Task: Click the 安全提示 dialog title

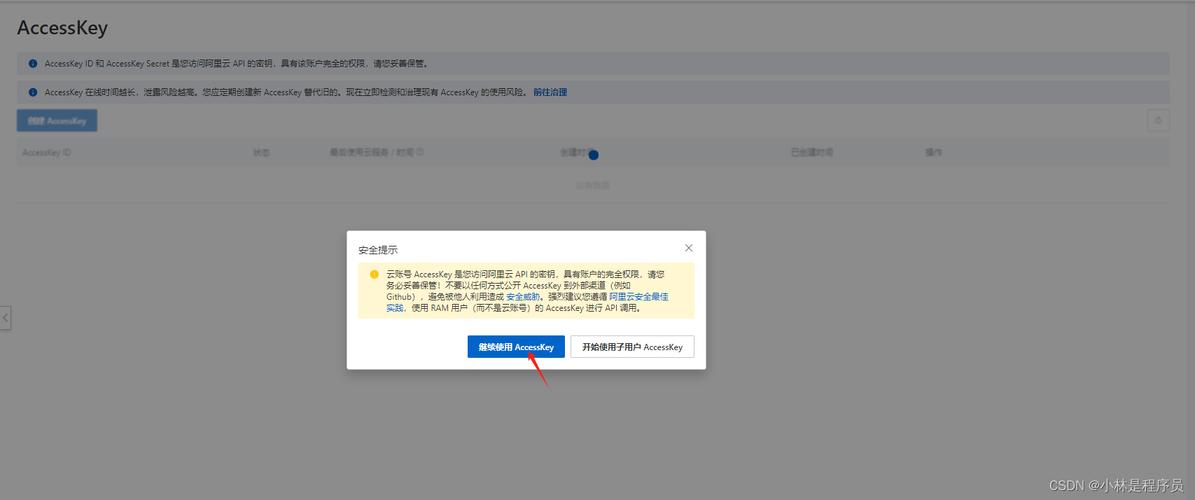Action: click(378, 249)
